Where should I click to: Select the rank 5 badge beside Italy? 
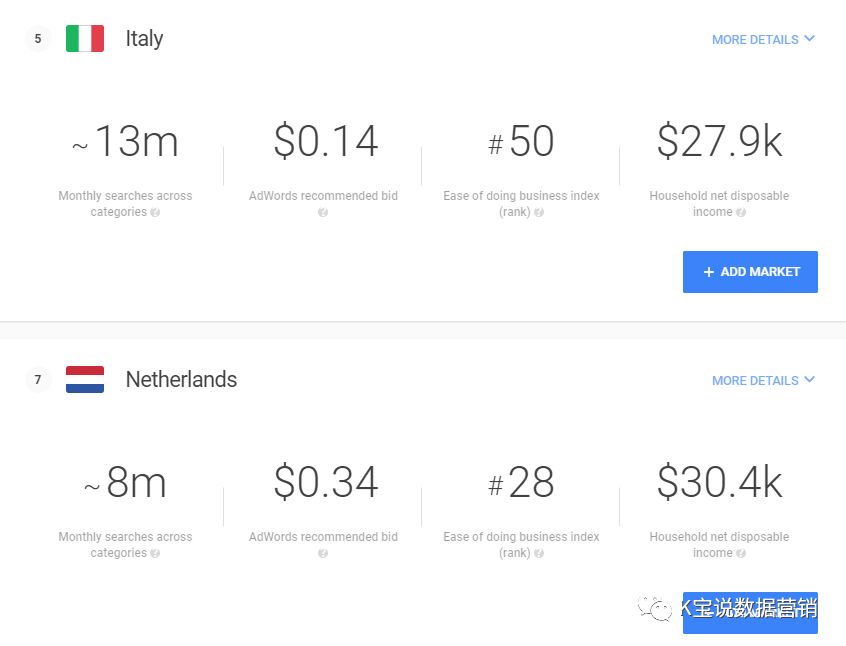(38, 39)
